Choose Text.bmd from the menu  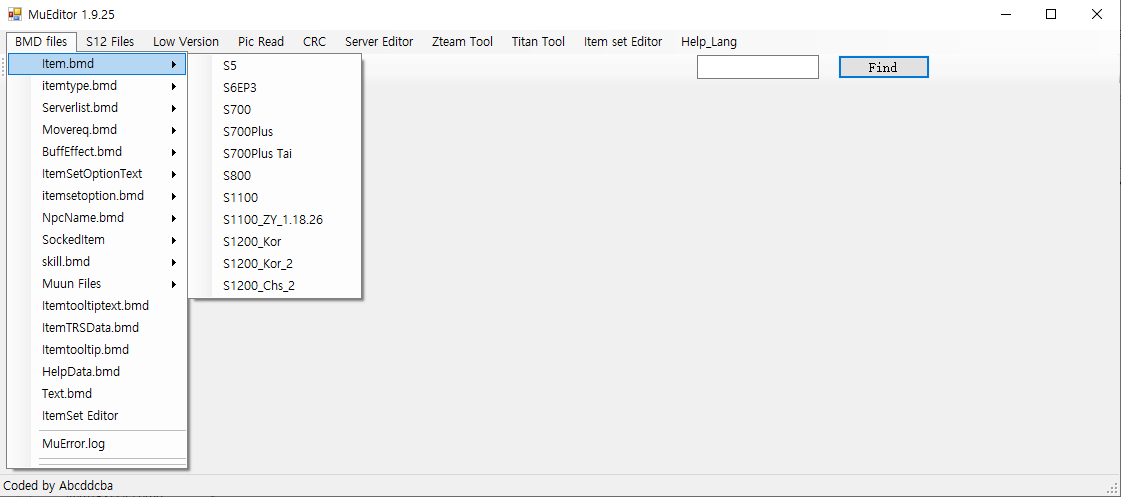click(x=97, y=393)
